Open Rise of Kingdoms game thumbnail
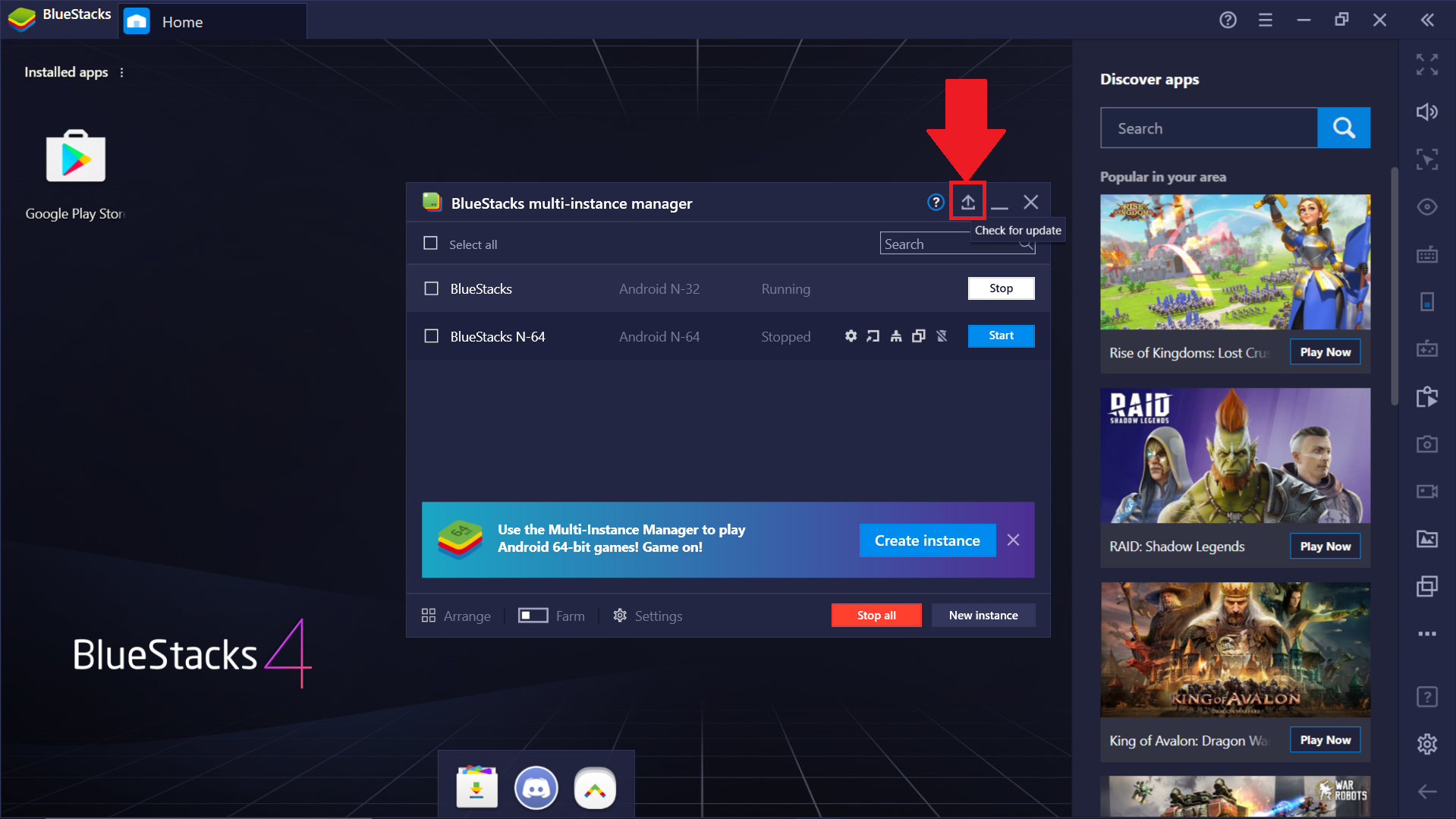 (x=1235, y=262)
